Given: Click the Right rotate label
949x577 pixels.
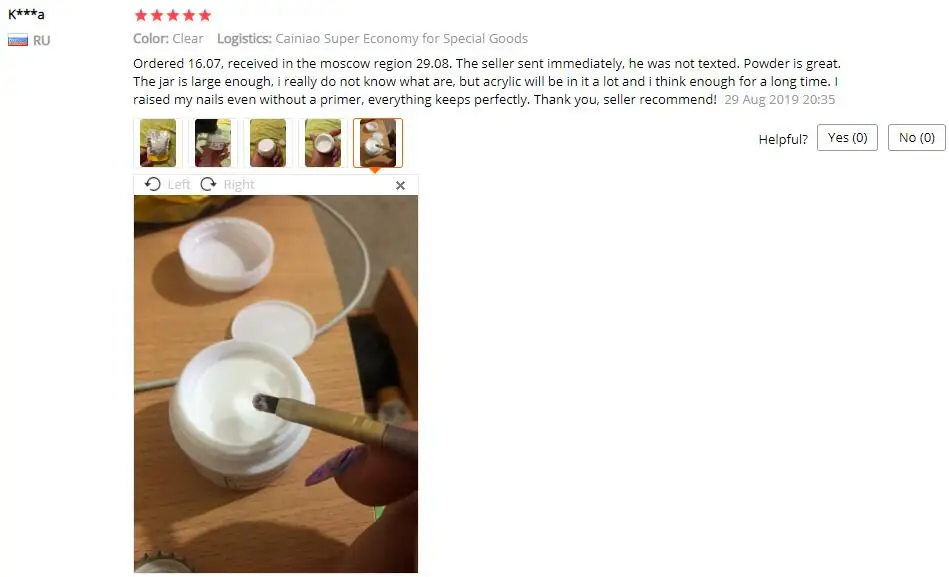Looking at the screenshot, I should 239,185.
